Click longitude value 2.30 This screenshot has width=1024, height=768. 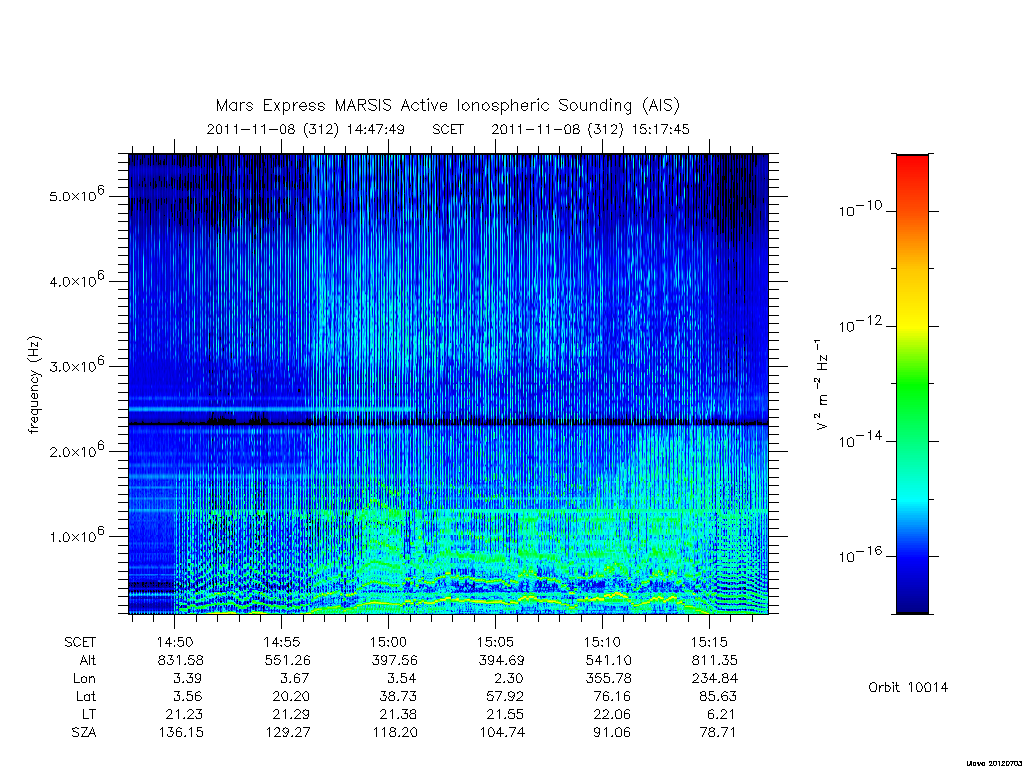tap(508, 679)
